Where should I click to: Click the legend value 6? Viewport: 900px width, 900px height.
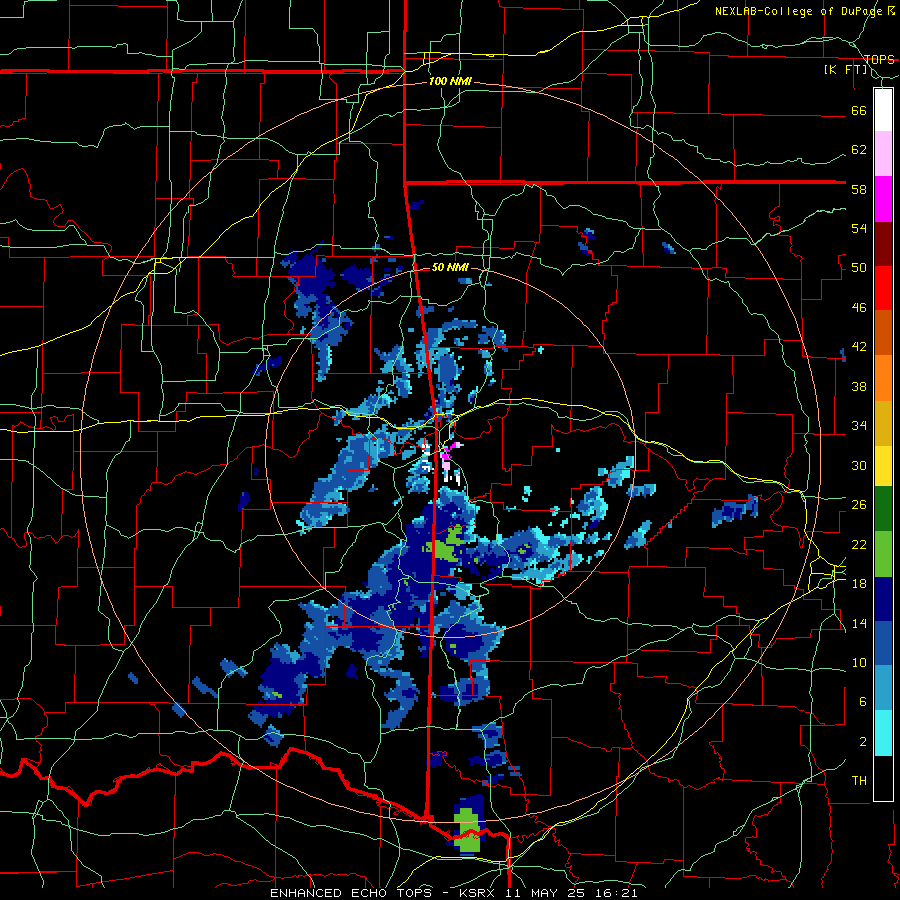coord(862,702)
